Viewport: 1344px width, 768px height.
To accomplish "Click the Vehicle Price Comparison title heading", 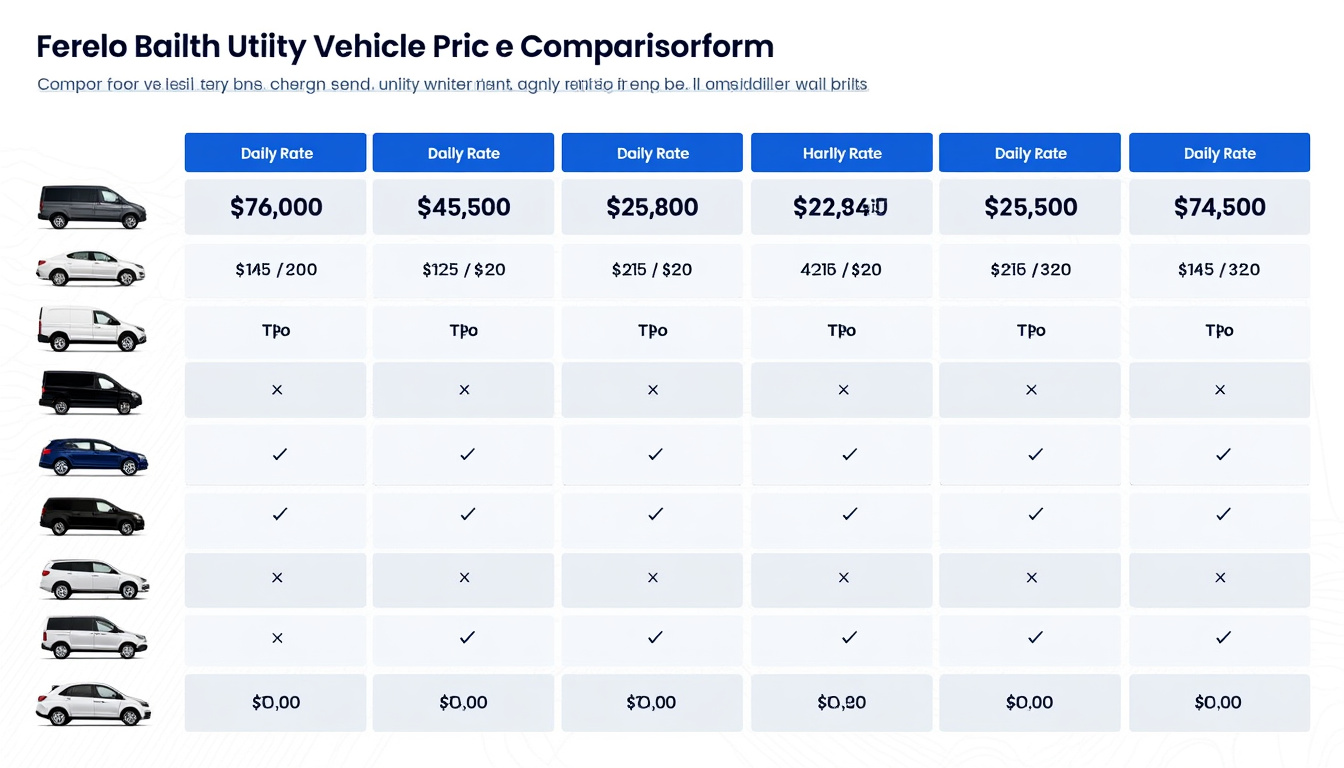I will [404, 47].
